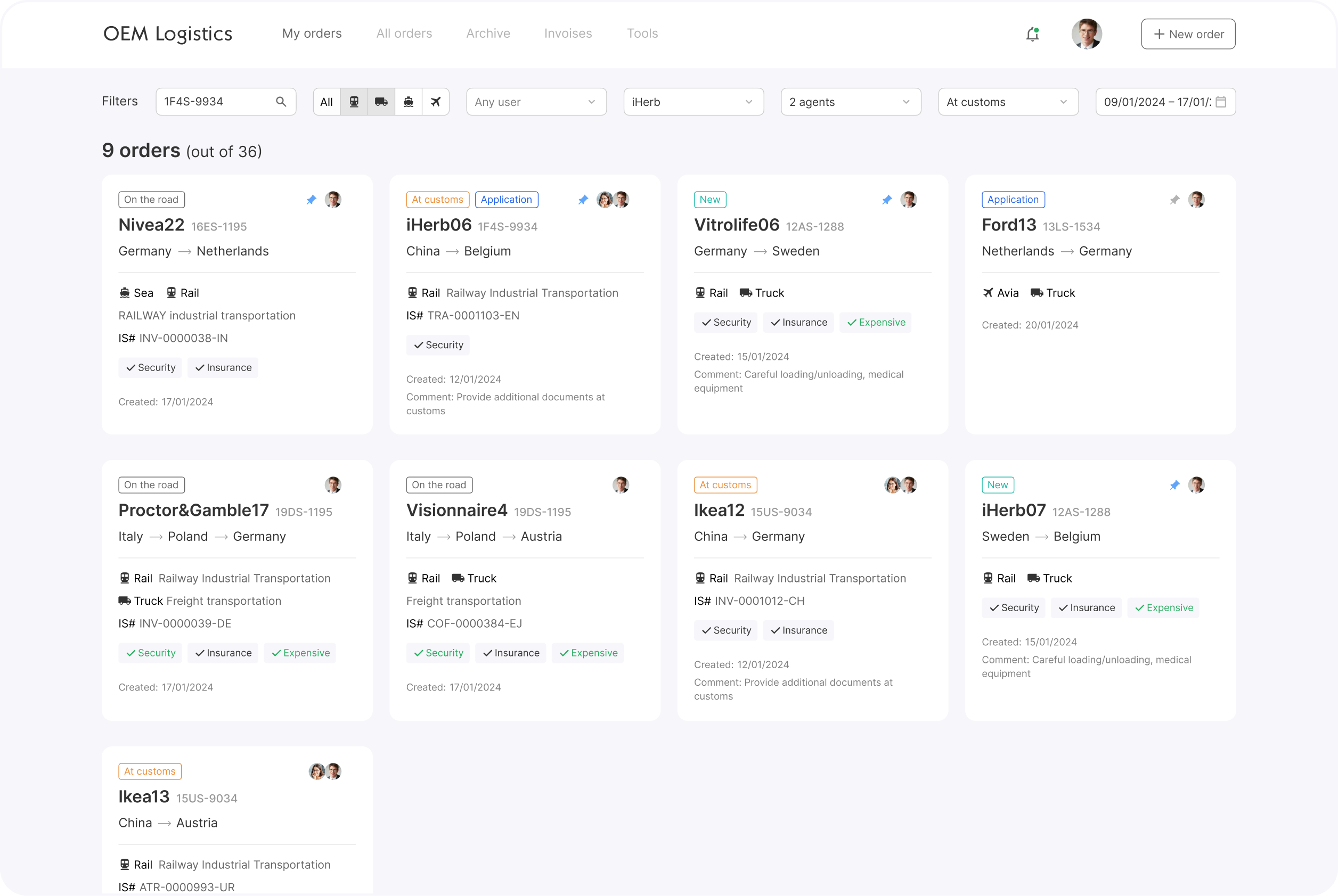Image resolution: width=1338 pixels, height=896 pixels.
Task: Click the search magnifier icon
Action: (281, 102)
